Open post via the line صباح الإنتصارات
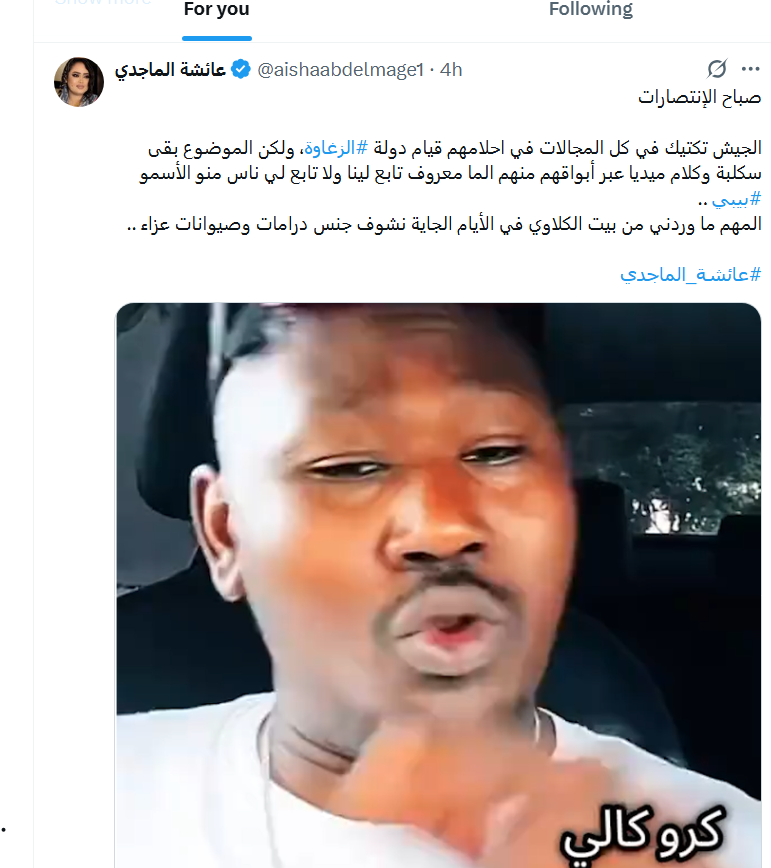 [x=700, y=97]
